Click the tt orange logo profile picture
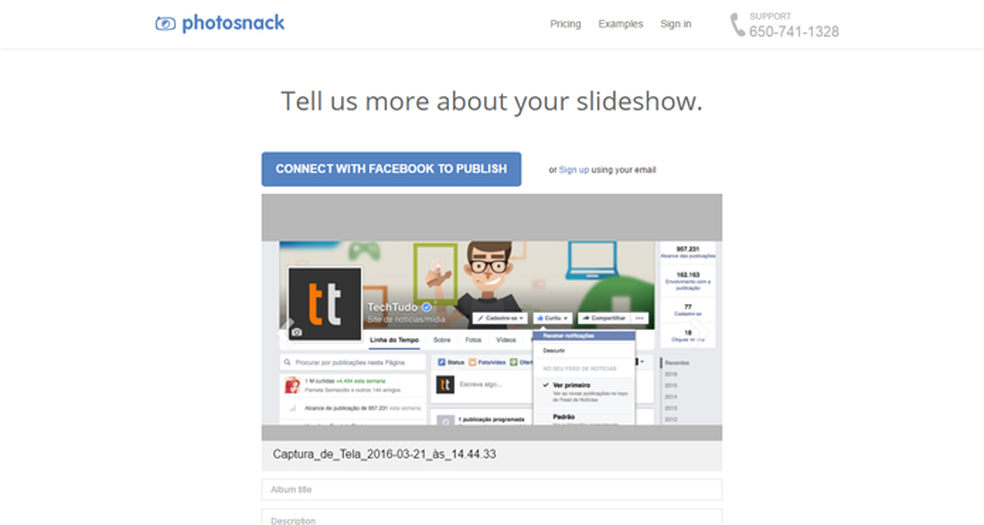 [324, 304]
